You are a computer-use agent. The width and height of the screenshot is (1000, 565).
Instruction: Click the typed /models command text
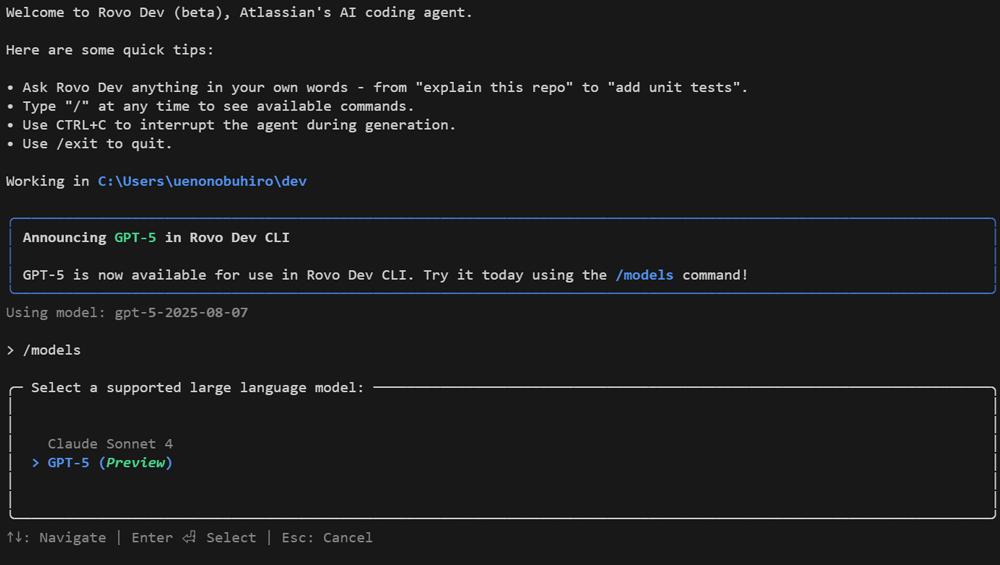52,350
